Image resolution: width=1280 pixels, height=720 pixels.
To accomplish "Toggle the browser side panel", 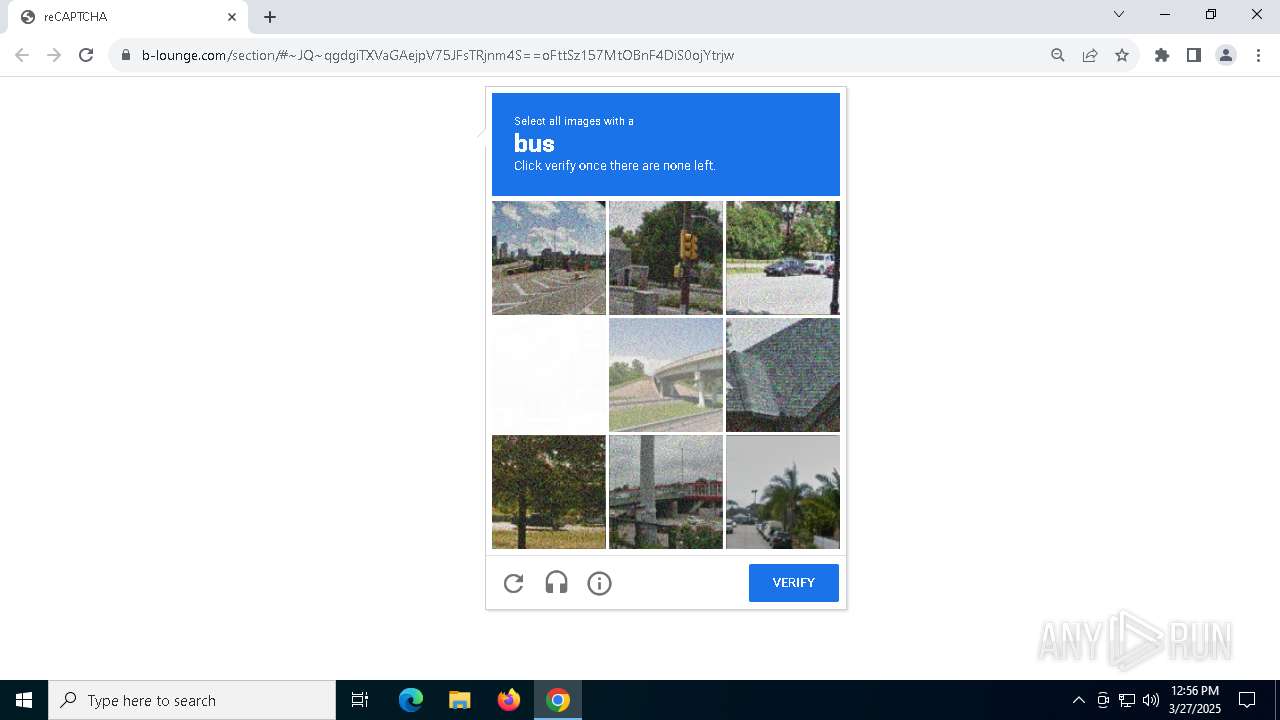I will coord(1194,55).
